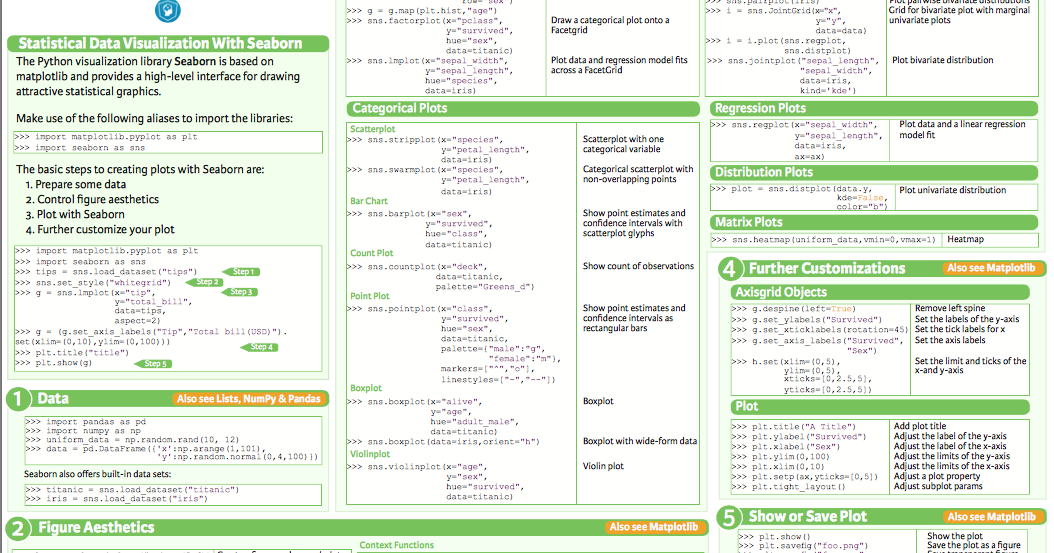Click the 'Violinplot' subheading
Screen dimensions: 1054x553
(x=370, y=454)
